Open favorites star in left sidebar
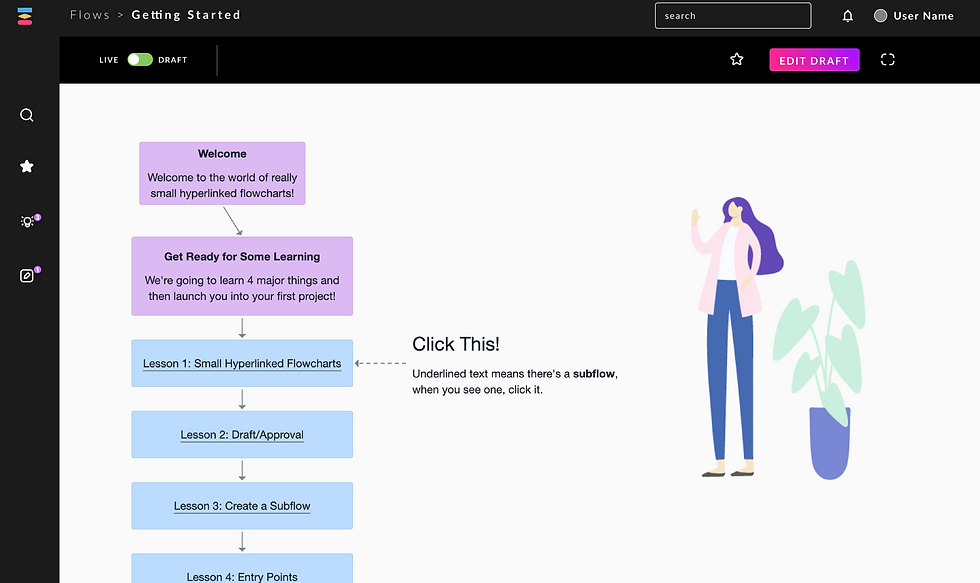Screen dimensions: 980x583 click(x=26, y=166)
